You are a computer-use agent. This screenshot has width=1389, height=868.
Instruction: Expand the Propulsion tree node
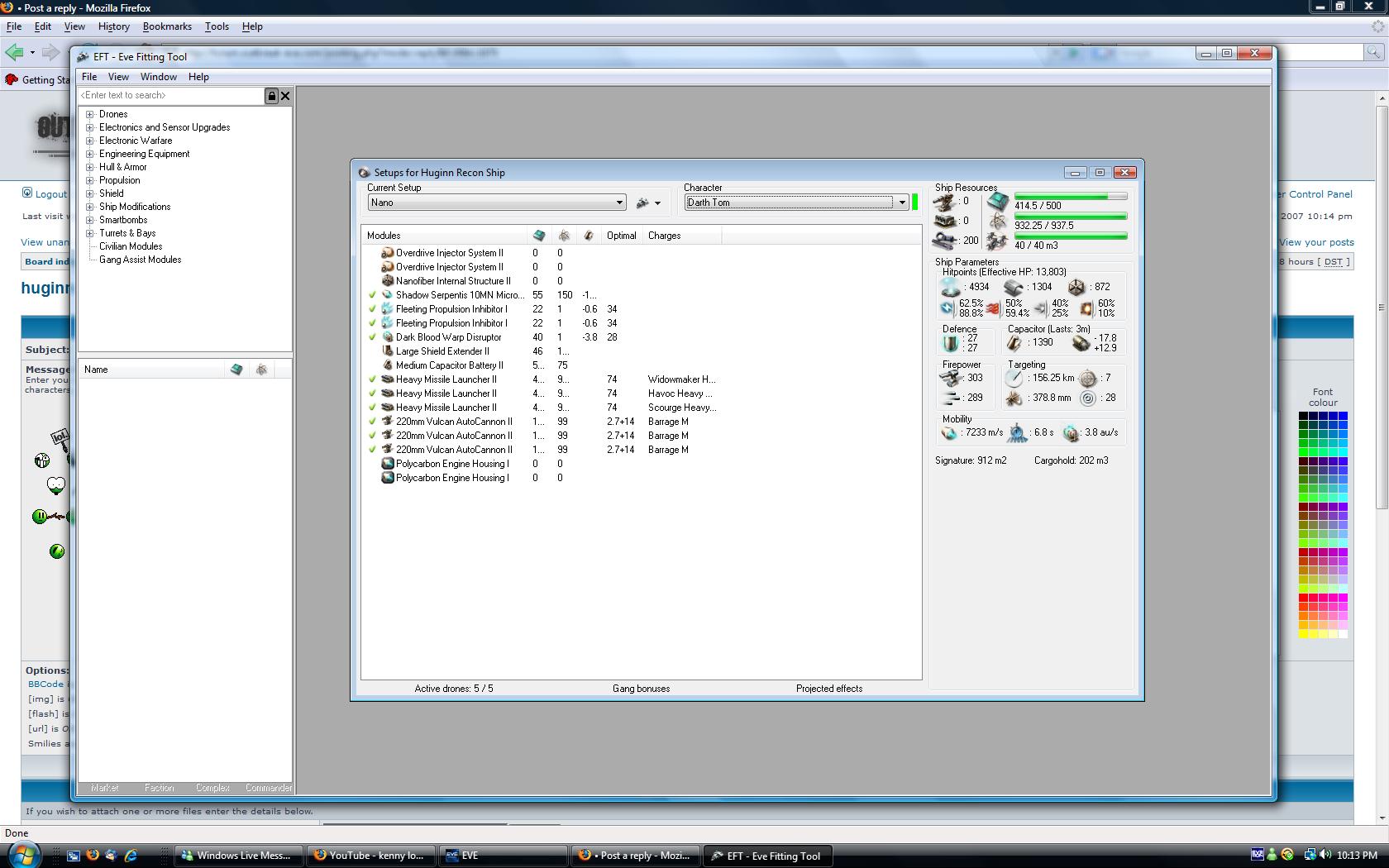pos(90,180)
